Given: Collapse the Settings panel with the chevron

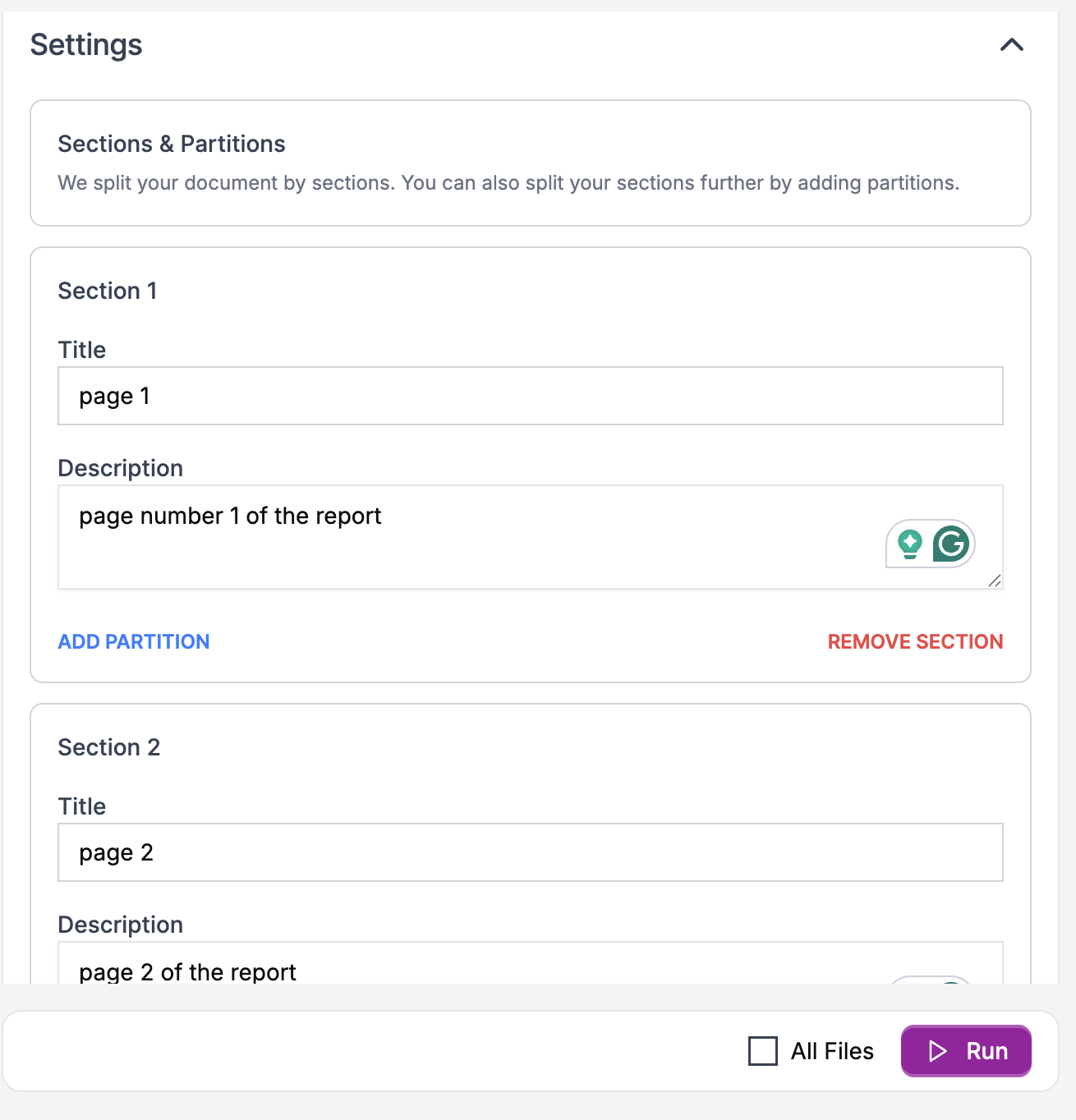Looking at the screenshot, I should pyautogui.click(x=1012, y=46).
